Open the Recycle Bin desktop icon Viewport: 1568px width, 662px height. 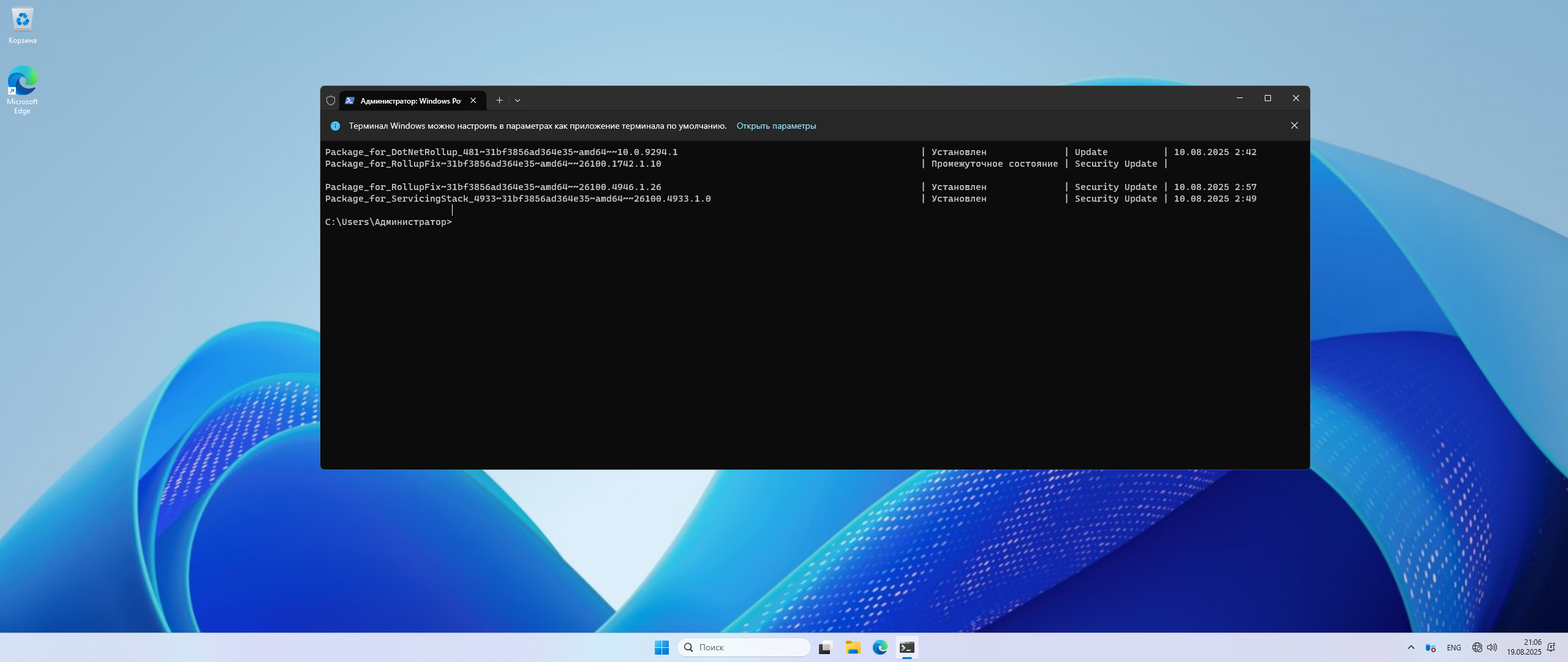coord(23,26)
